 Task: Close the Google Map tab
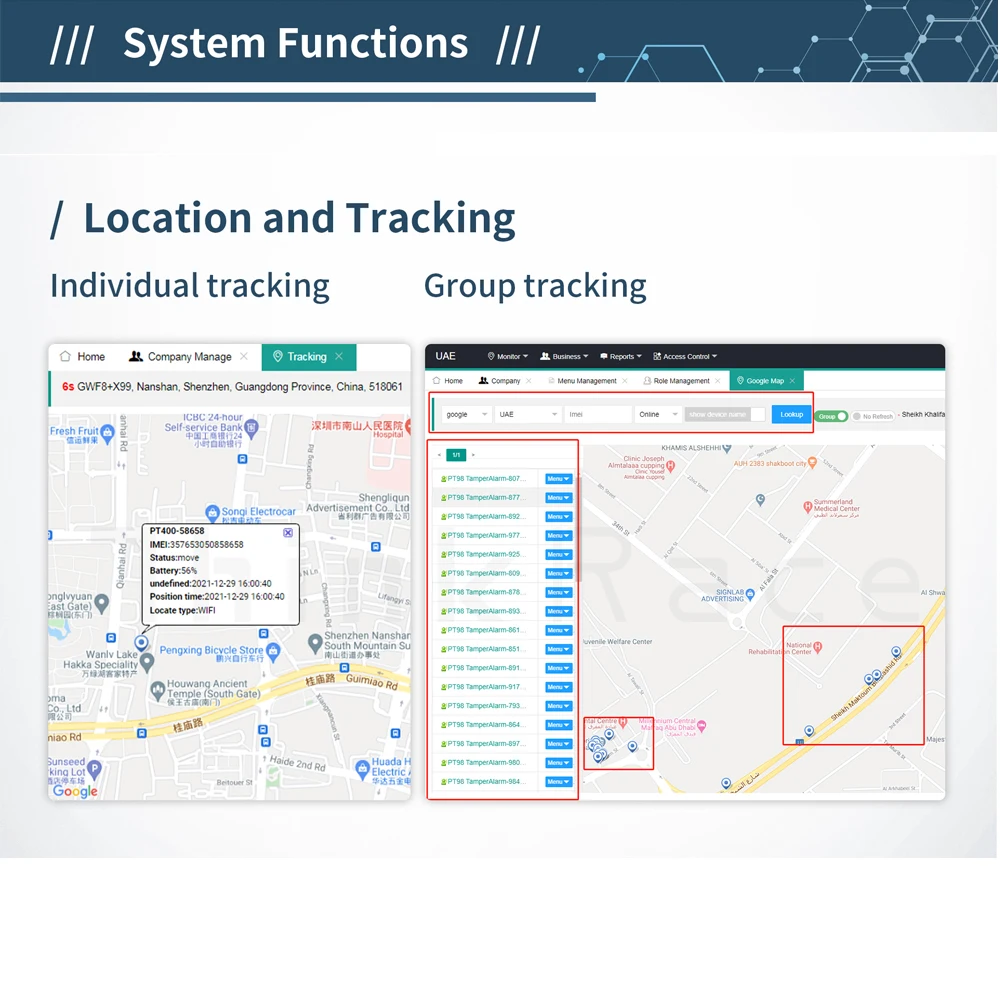(x=792, y=381)
